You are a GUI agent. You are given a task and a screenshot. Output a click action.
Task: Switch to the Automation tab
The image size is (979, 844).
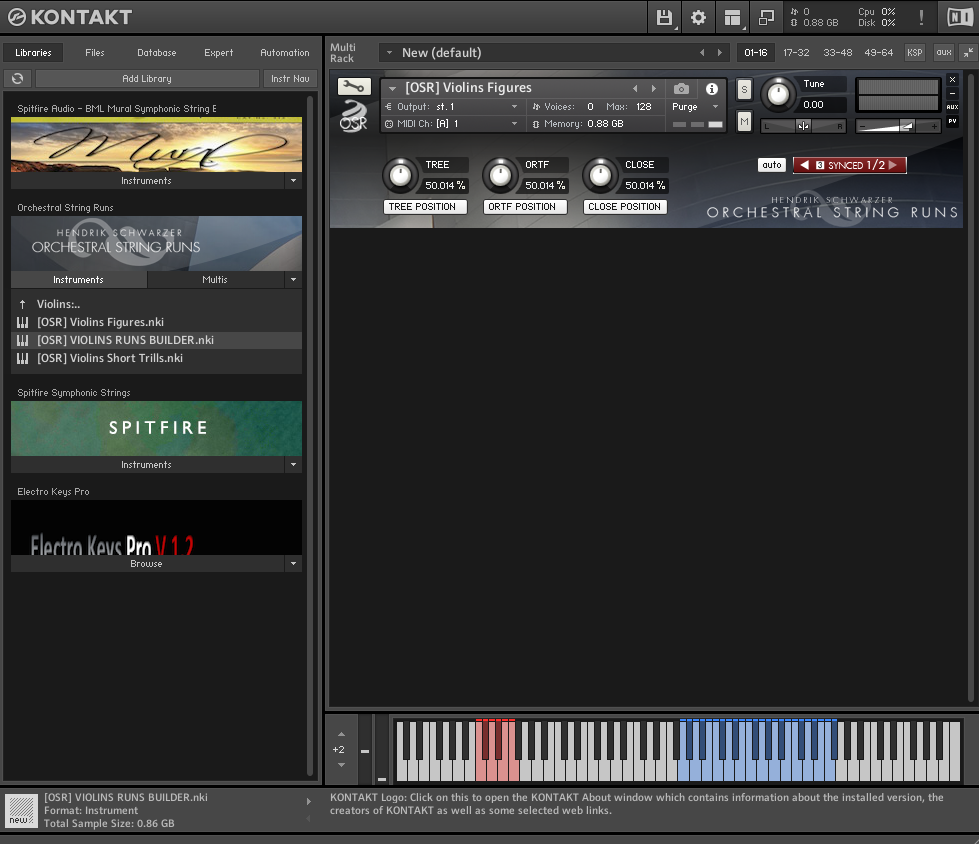point(285,52)
